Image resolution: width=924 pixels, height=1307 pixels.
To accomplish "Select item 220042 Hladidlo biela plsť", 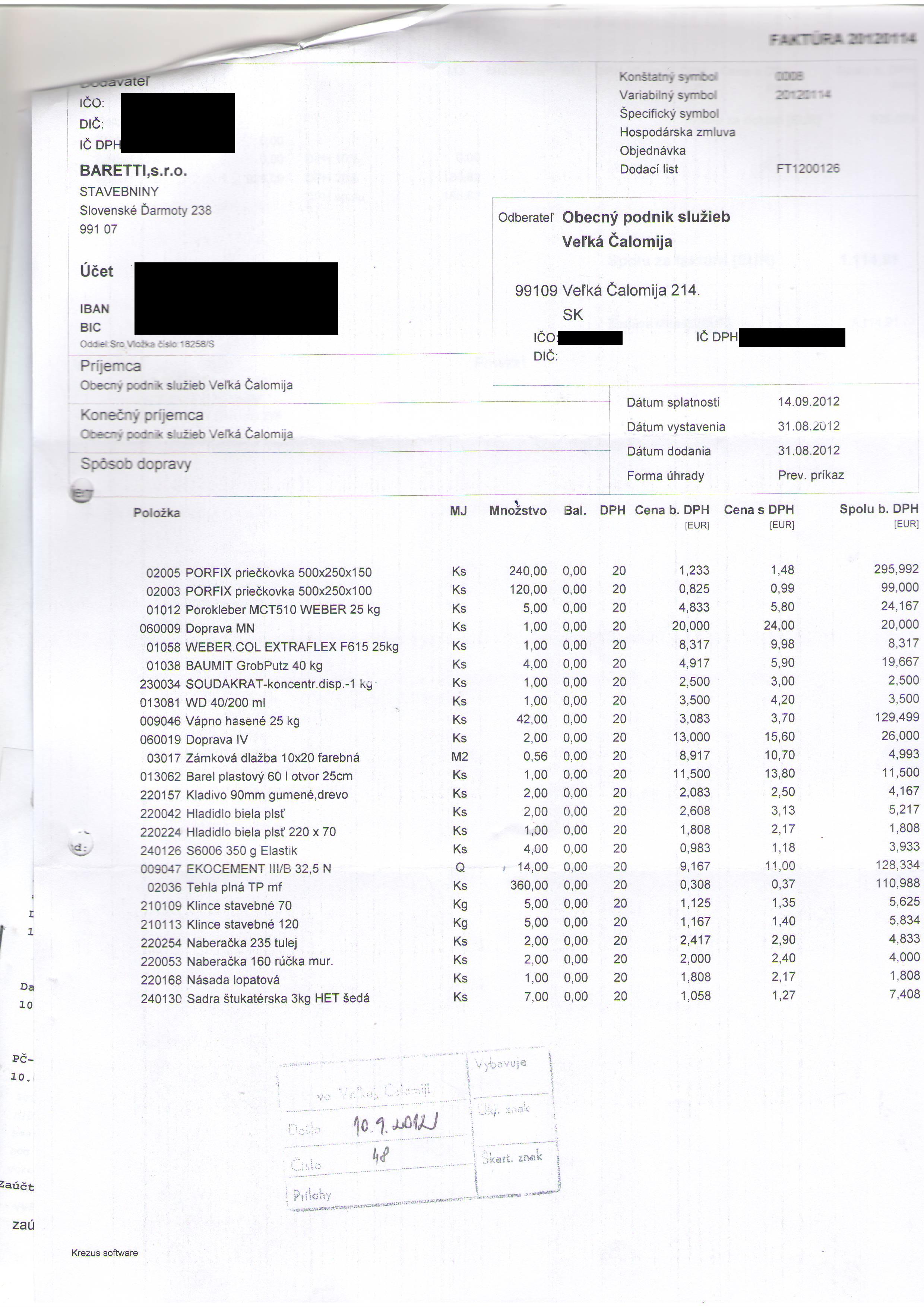I will pyautogui.click(x=212, y=814).
